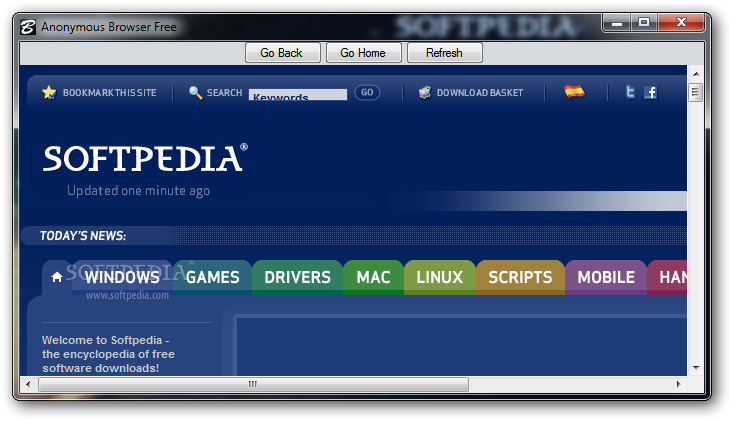
Task: Select the Scripts category tab
Action: (520, 277)
